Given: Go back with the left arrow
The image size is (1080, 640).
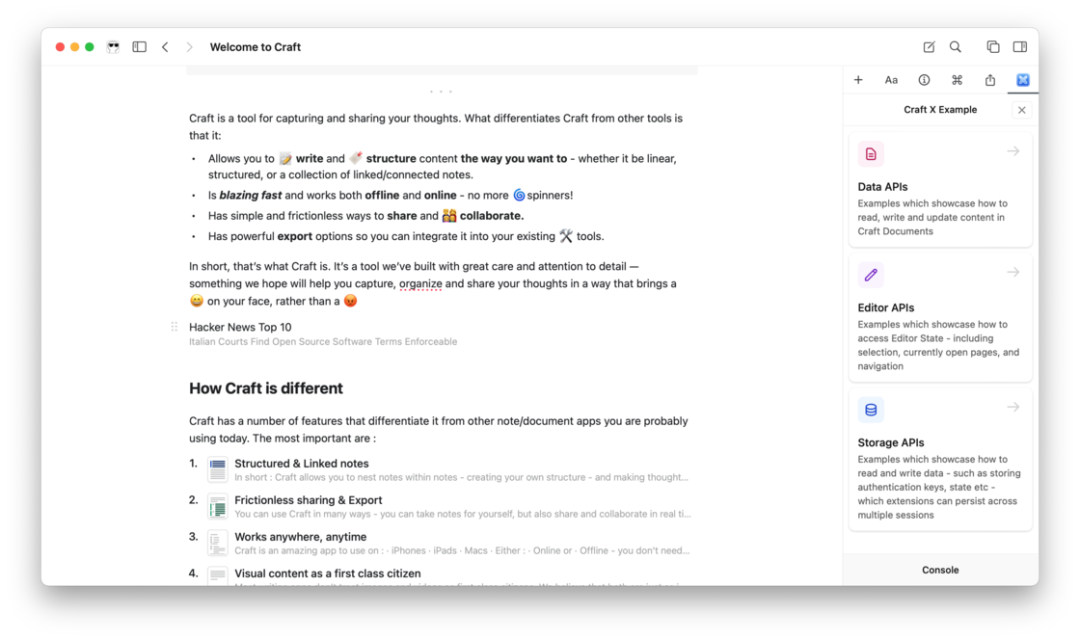Looking at the screenshot, I should (x=165, y=47).
